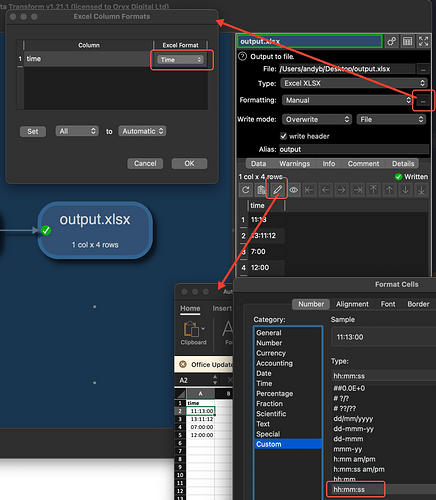The width and height of the screenshot is (436, 500).
Task: Select the General category in Format Cells
Action: (x=269, y=333)
